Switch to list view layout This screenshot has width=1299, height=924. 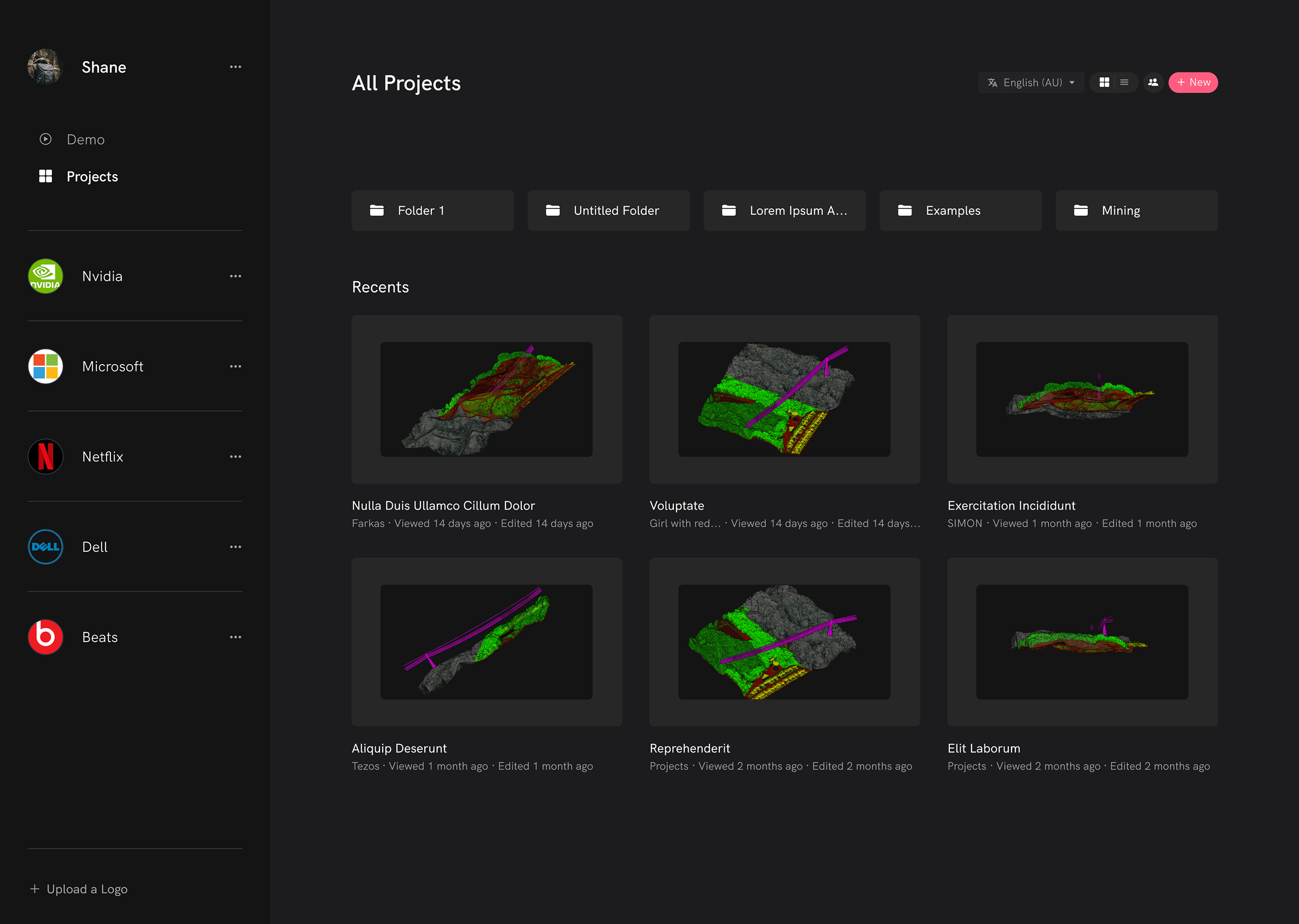coord(1124,82)
